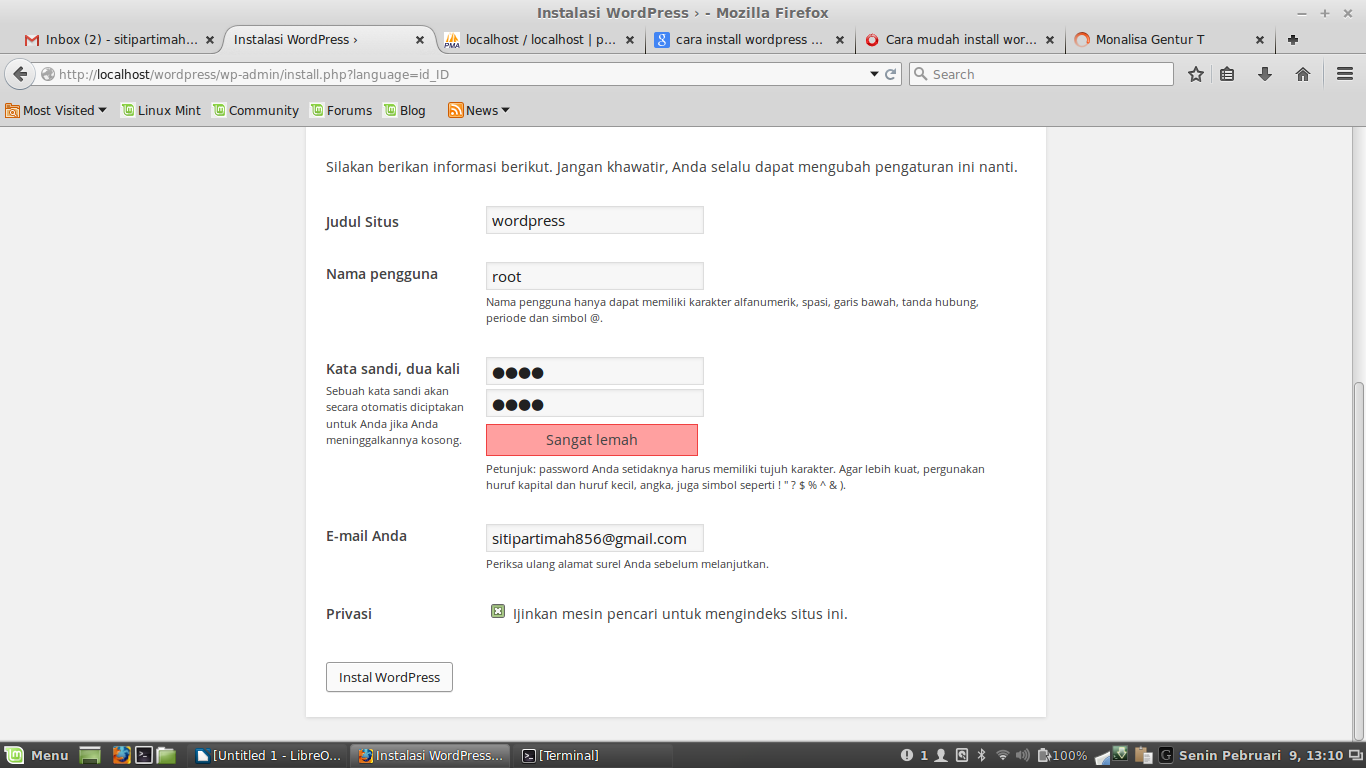Close the Gmail Inbox tab
This screenshot has width=1366, height=768.
[209, 40]
